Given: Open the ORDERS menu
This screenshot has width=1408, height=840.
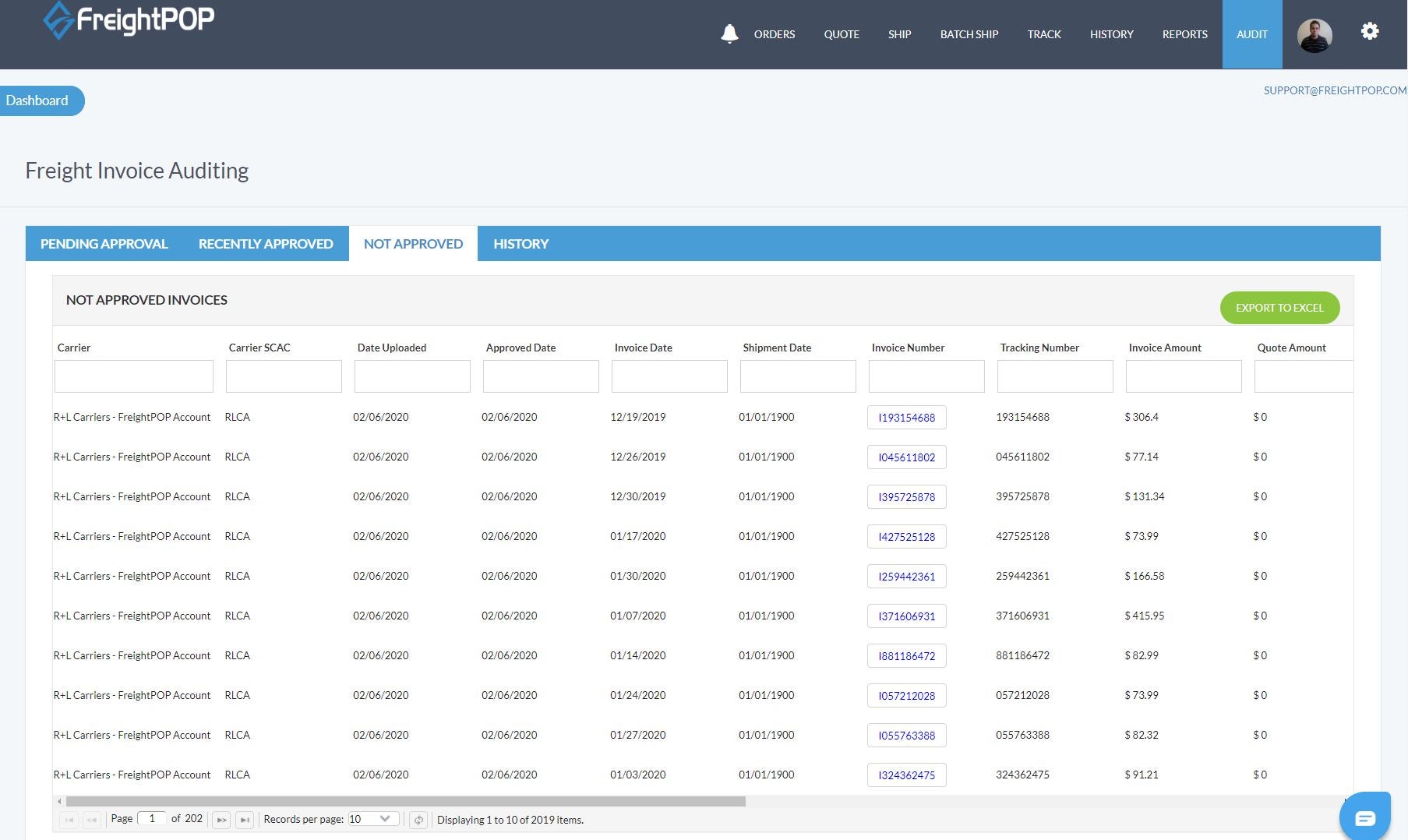Looking at the screenshot, I should [775, 34].
